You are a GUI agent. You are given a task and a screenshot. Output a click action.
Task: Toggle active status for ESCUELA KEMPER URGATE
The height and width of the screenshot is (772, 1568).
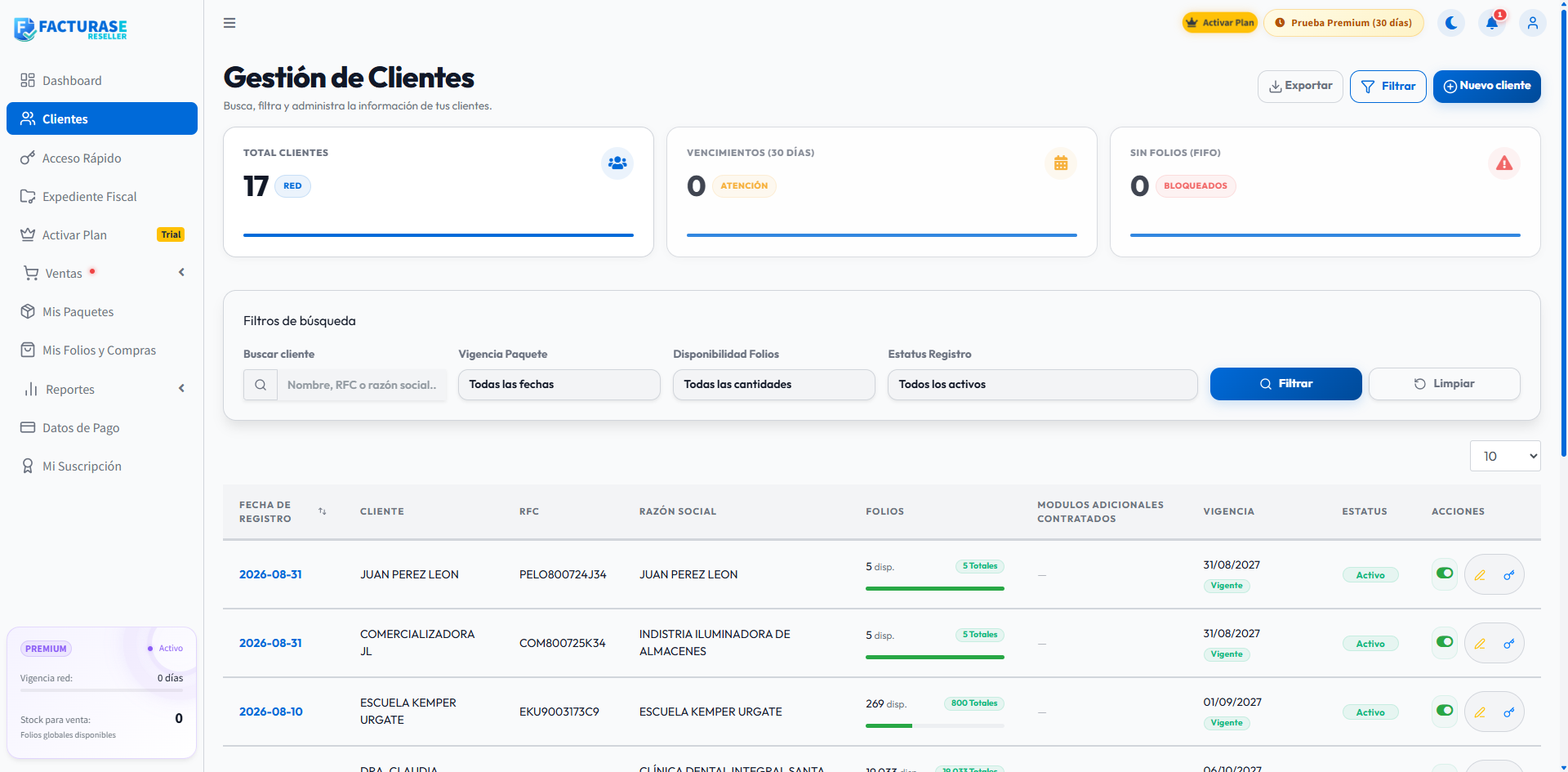1445,711
